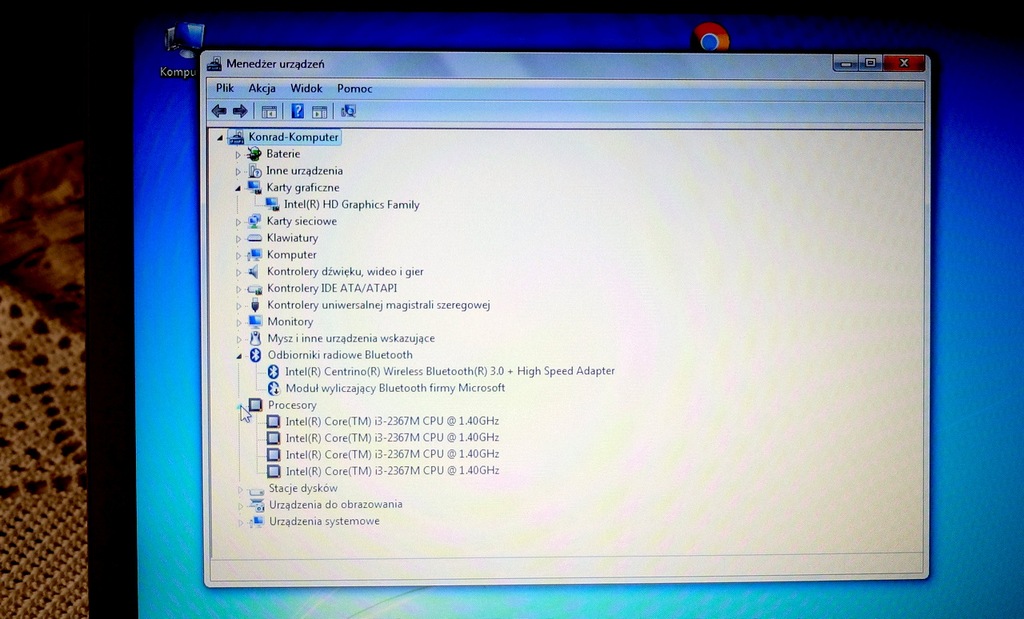1024x619 pixels.
Task: Click the Karty sieciowe network icon
Action: [255, 221]
